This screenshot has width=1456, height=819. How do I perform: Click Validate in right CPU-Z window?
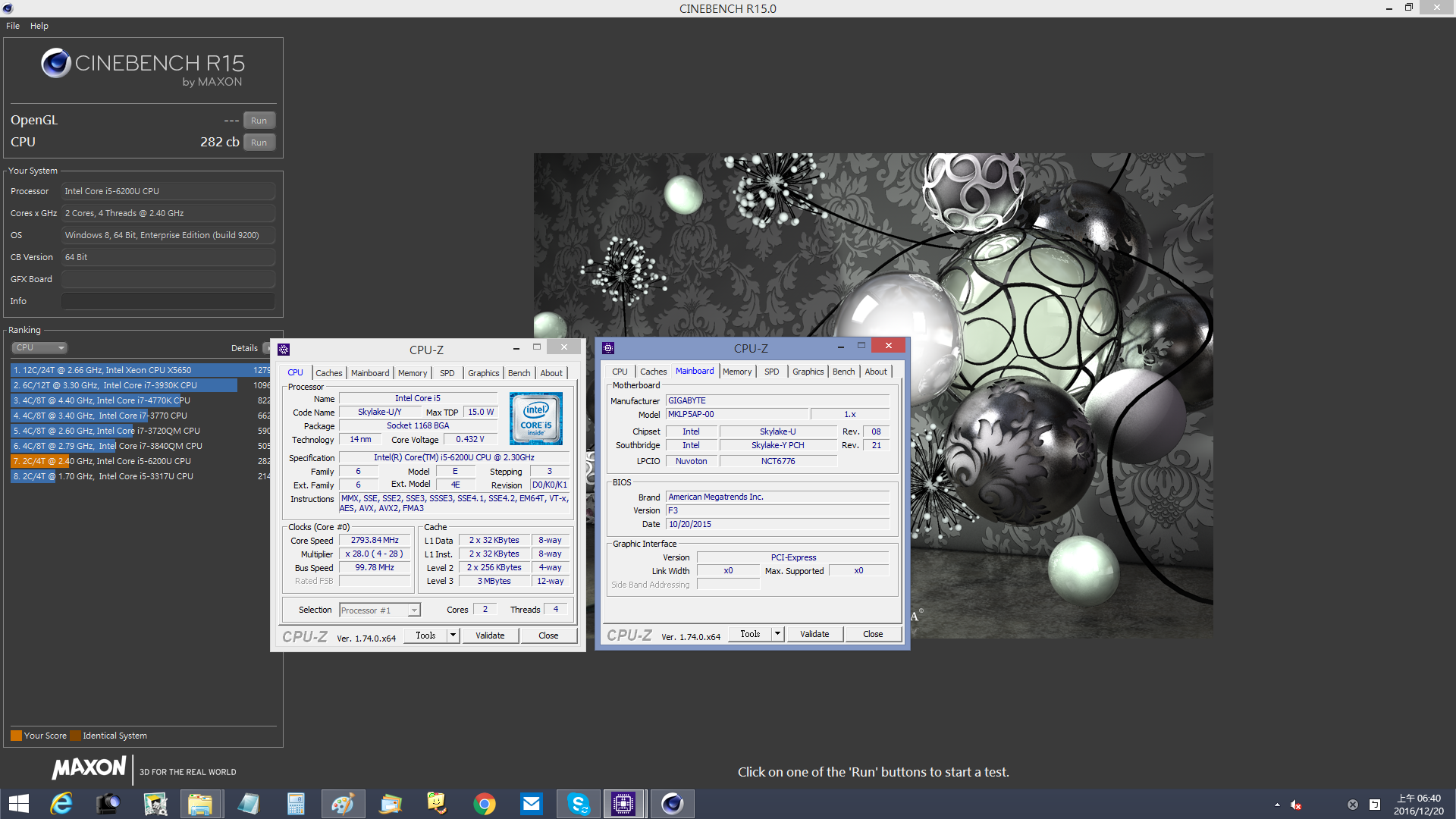coord(814,634)
